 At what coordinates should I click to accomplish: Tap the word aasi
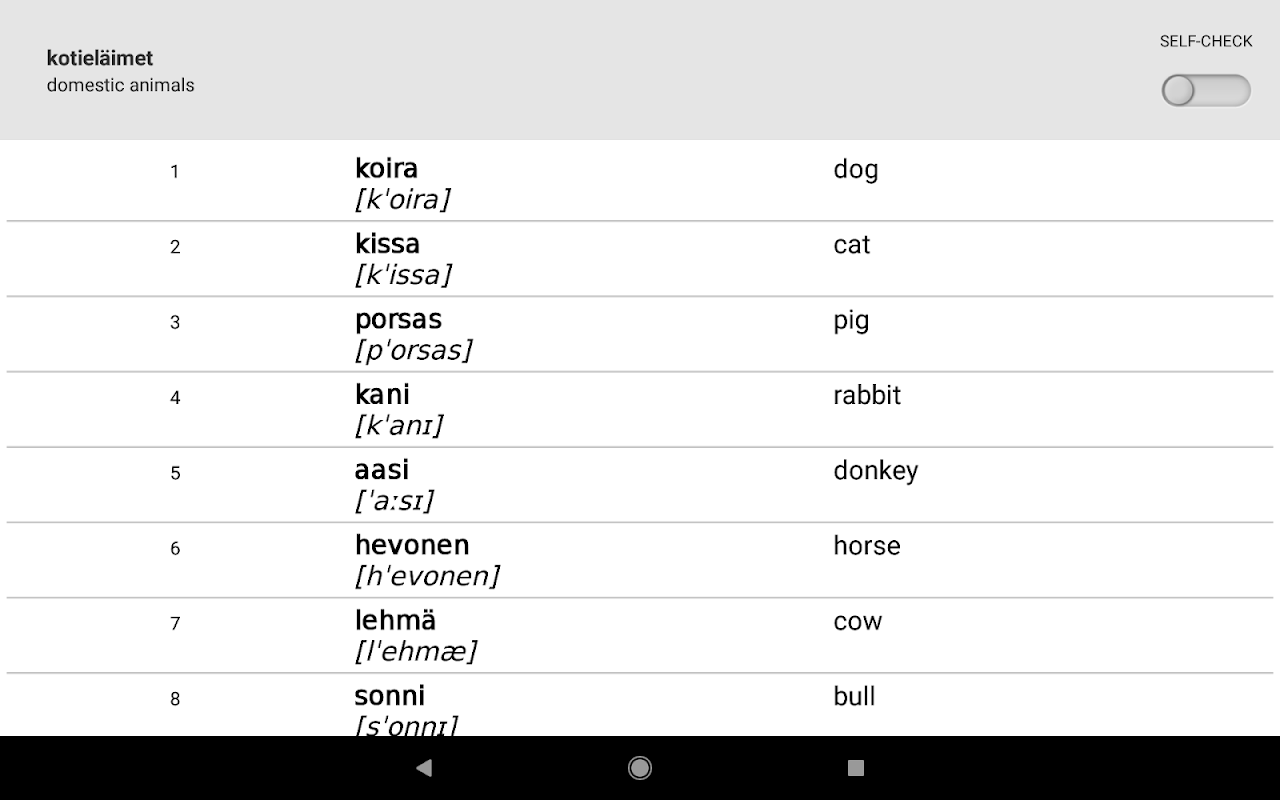(x=382, y=470)
